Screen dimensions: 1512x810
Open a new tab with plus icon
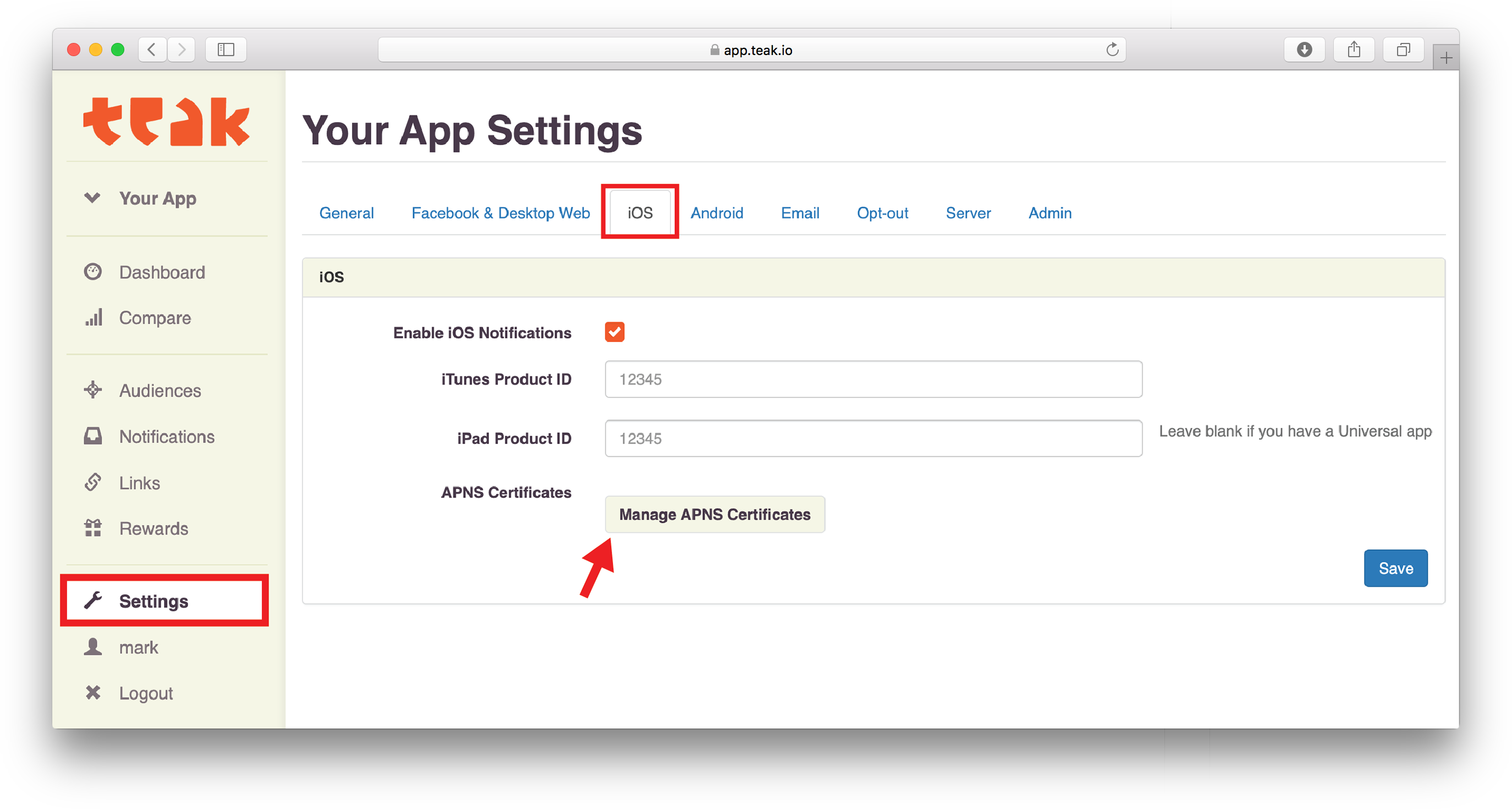pos(1445,58)
